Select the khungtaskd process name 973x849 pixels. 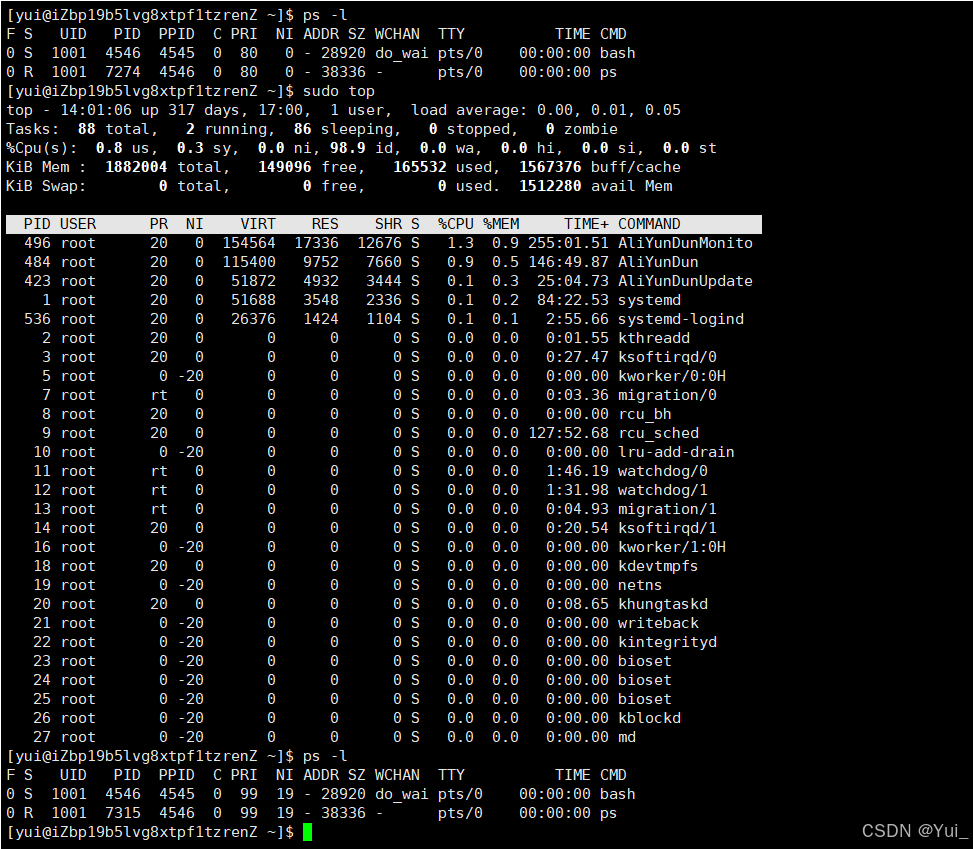663,604
